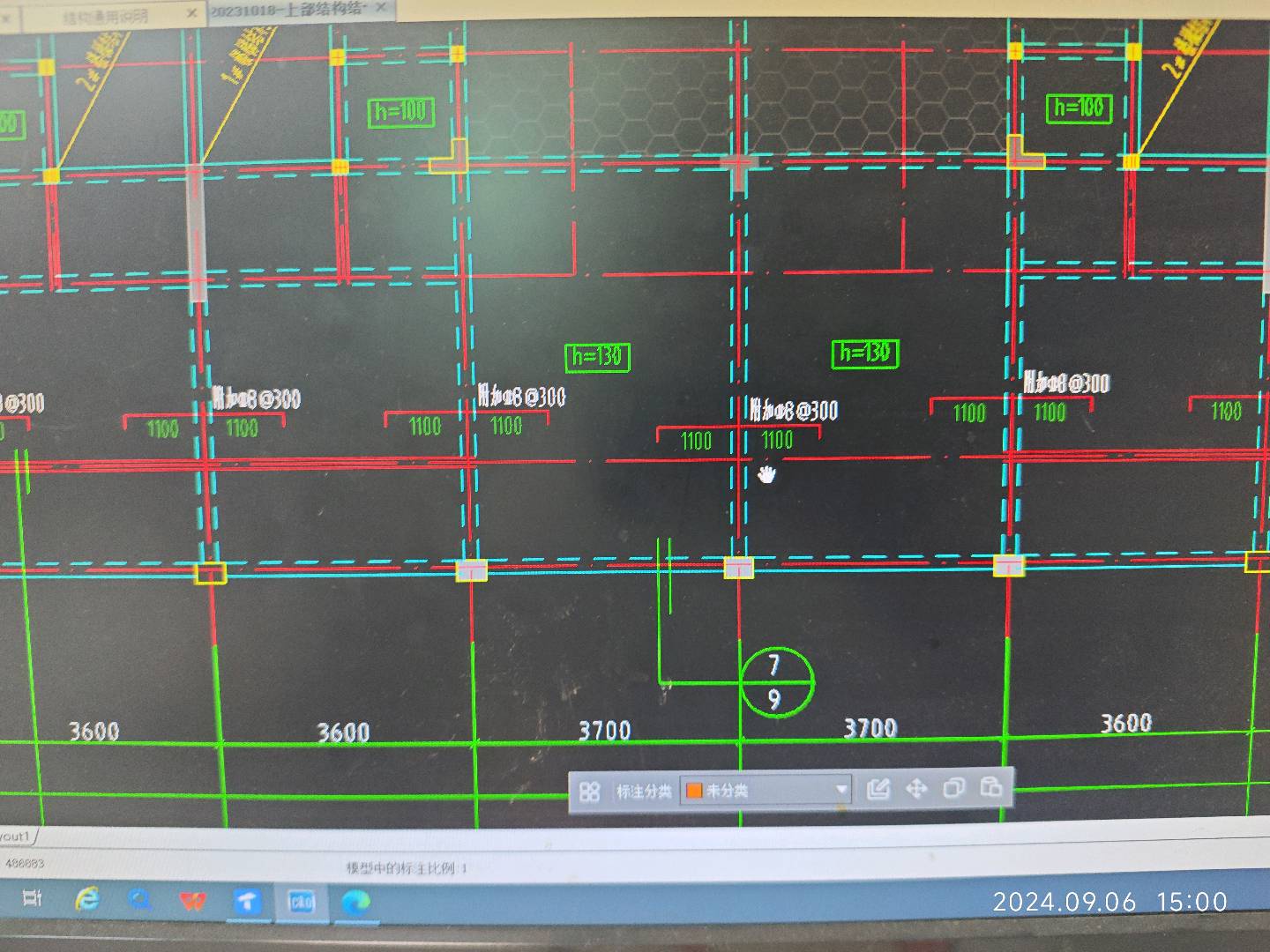Open the Layout1 tab at the bottom

point(16,836)
